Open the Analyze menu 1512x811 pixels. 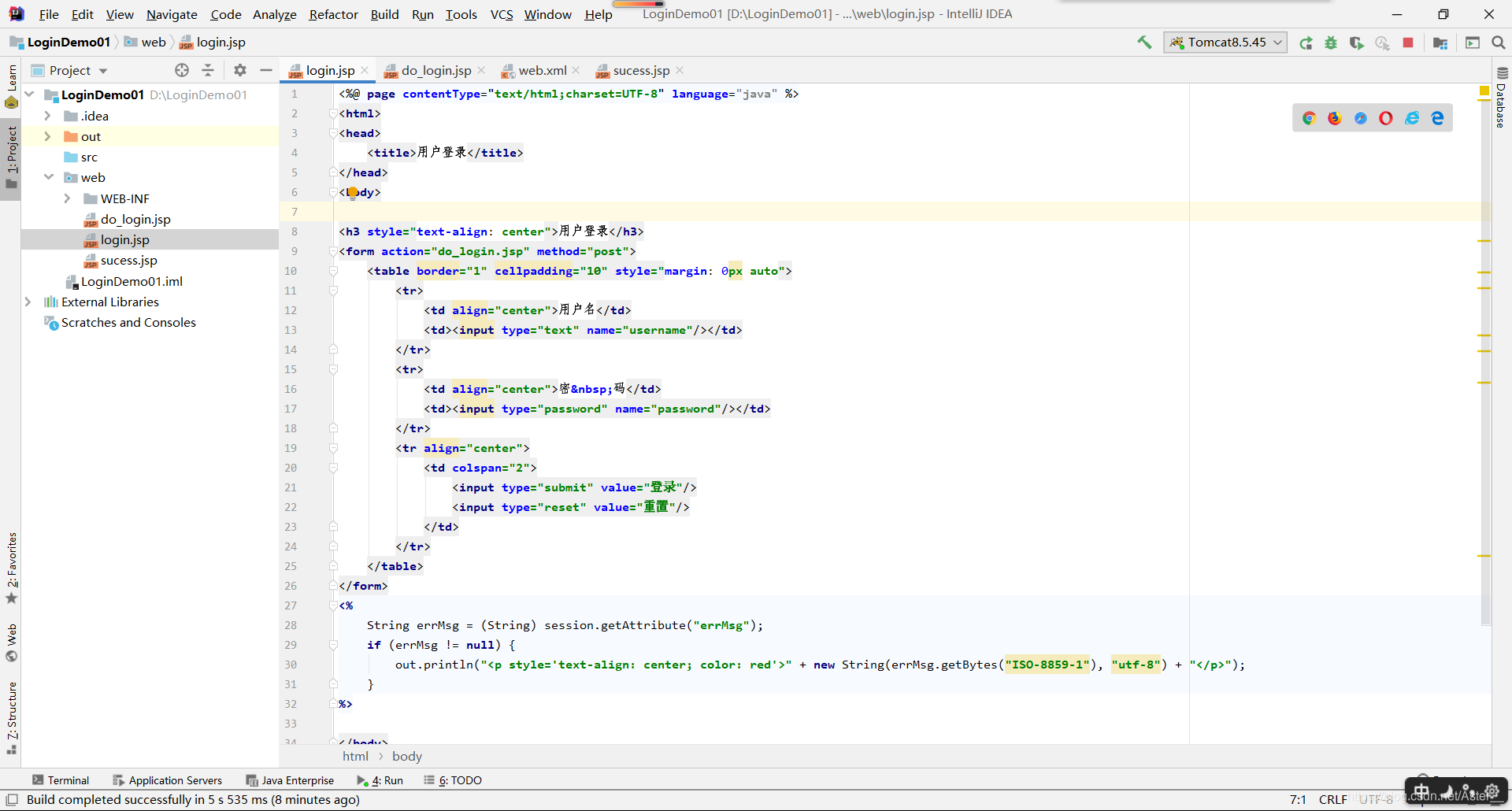(274, 14)
